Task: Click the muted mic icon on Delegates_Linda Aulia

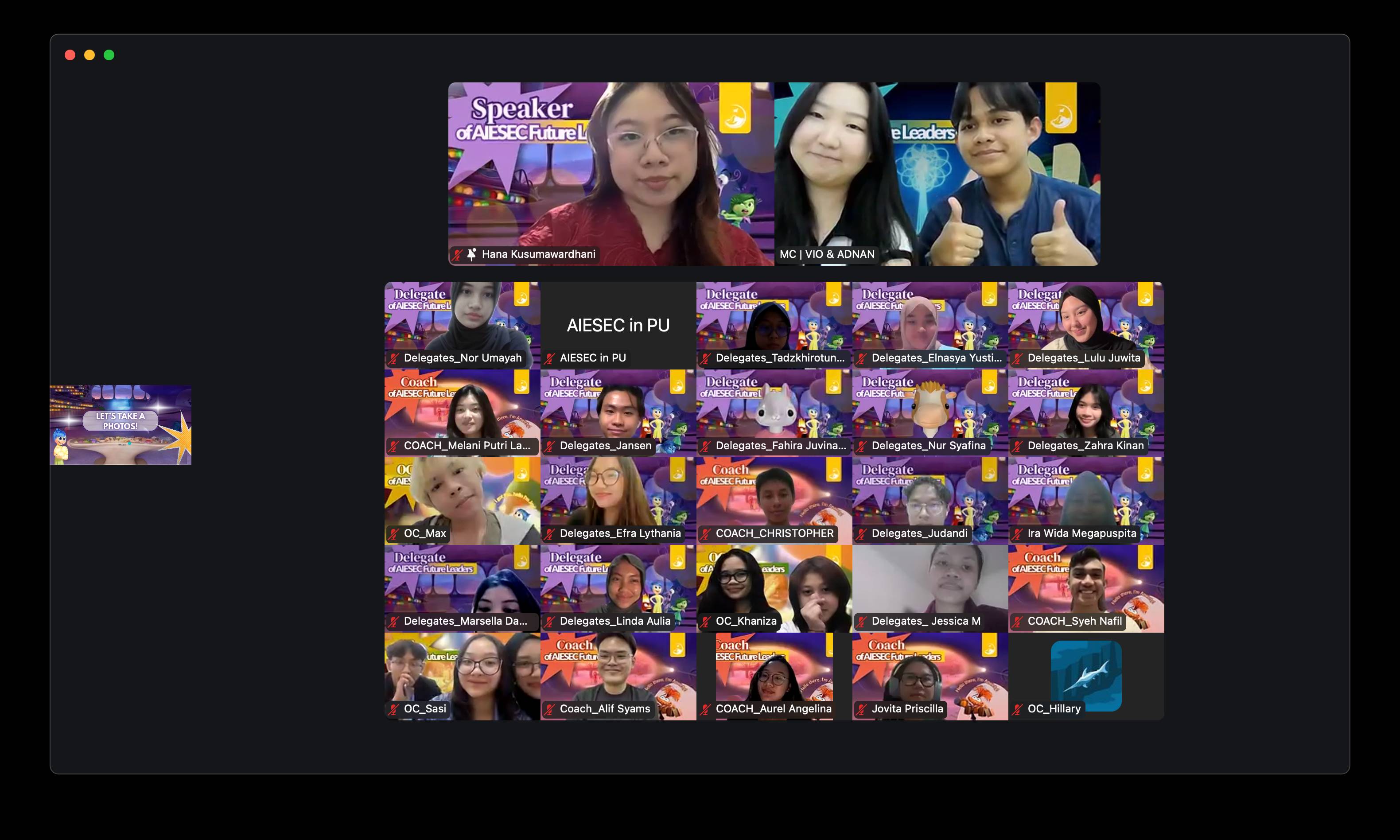Action: click(x=549, y=622)
